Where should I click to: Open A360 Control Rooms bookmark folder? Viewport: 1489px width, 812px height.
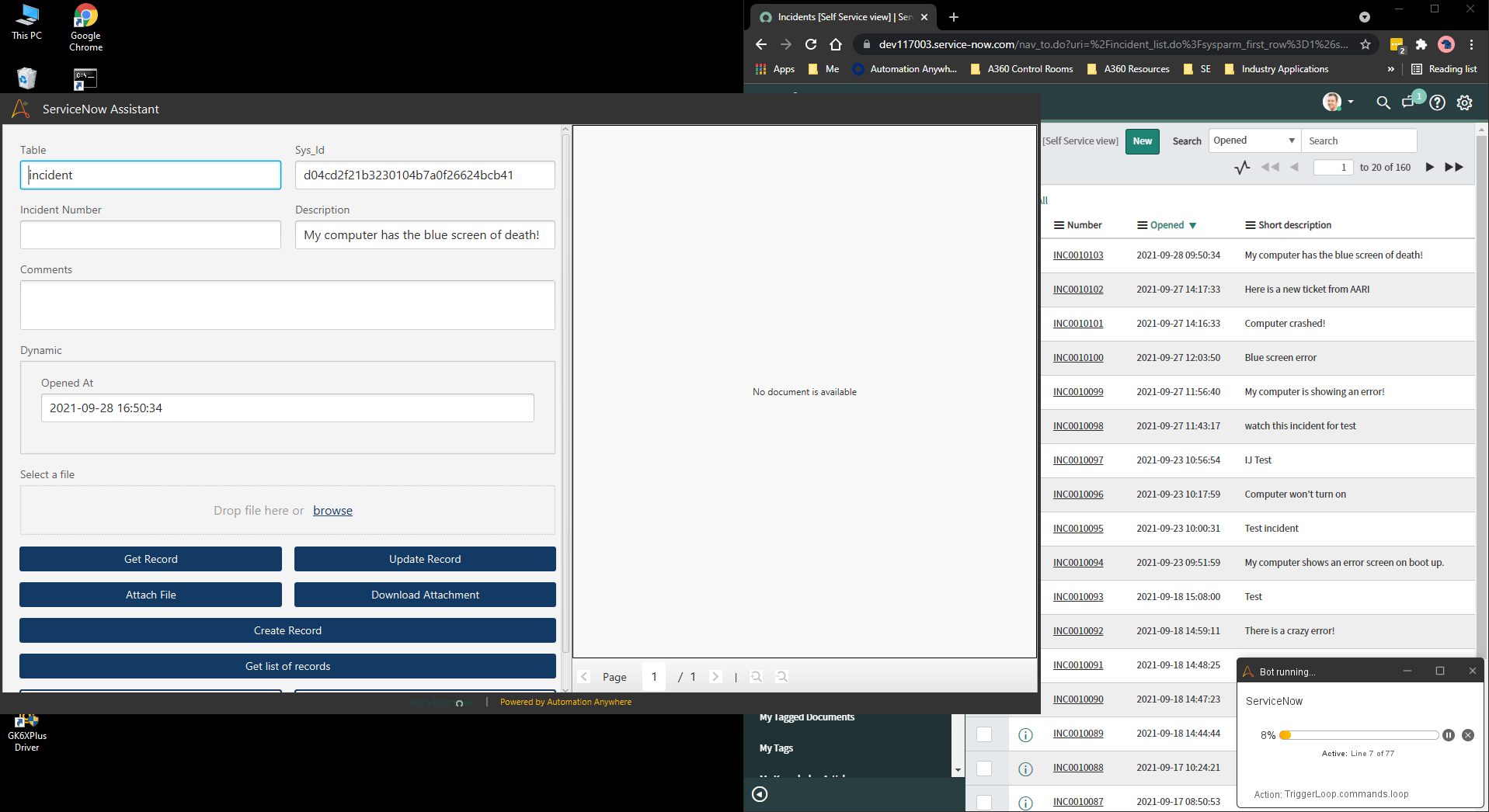1022,69
